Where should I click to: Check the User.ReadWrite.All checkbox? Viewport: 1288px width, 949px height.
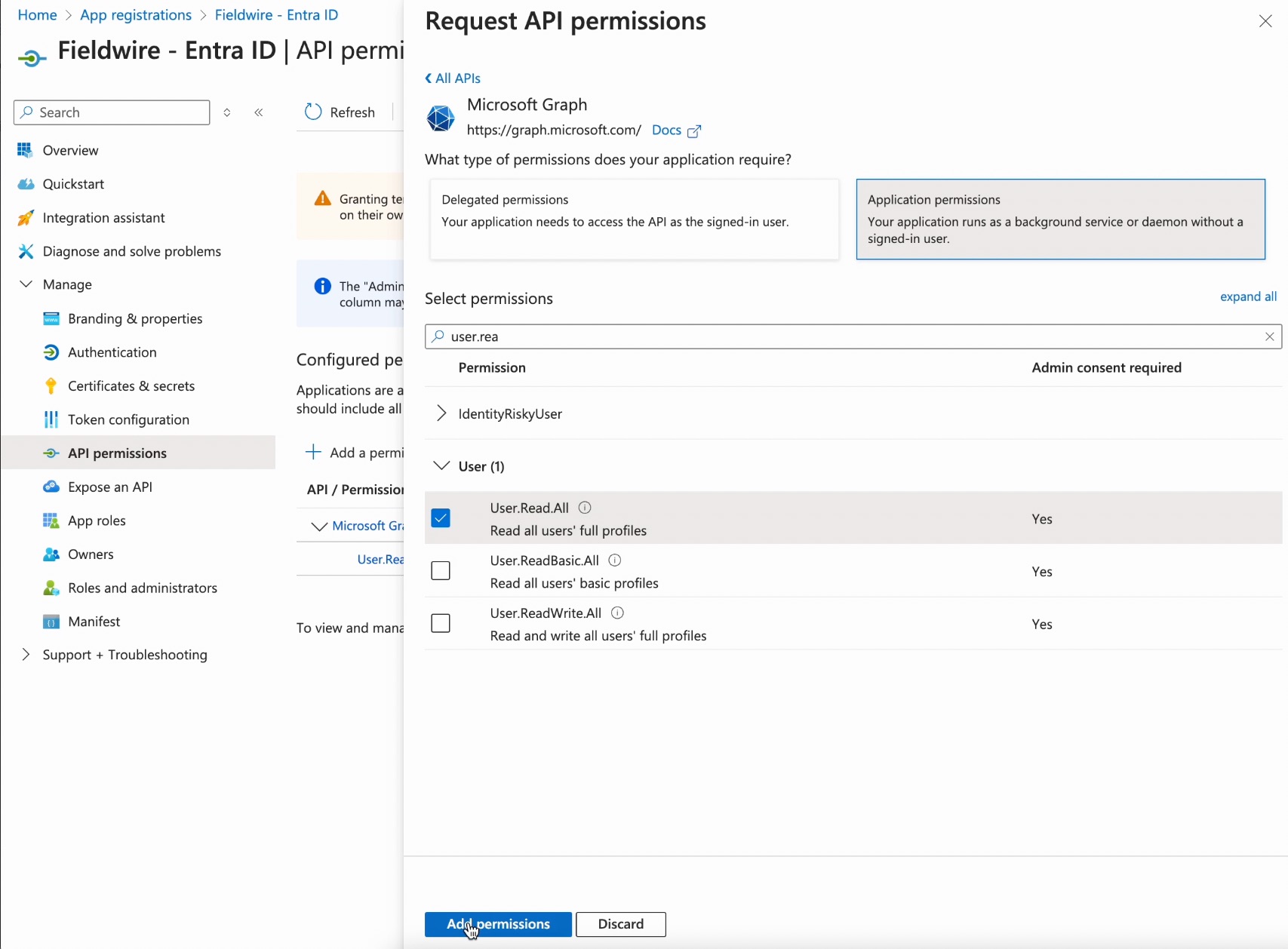(441, 623)
